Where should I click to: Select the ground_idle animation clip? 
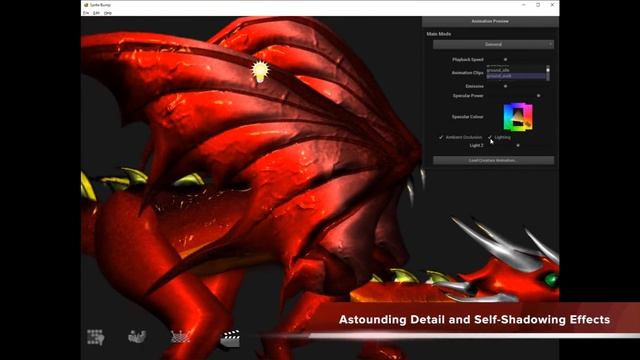click(498, 70)
